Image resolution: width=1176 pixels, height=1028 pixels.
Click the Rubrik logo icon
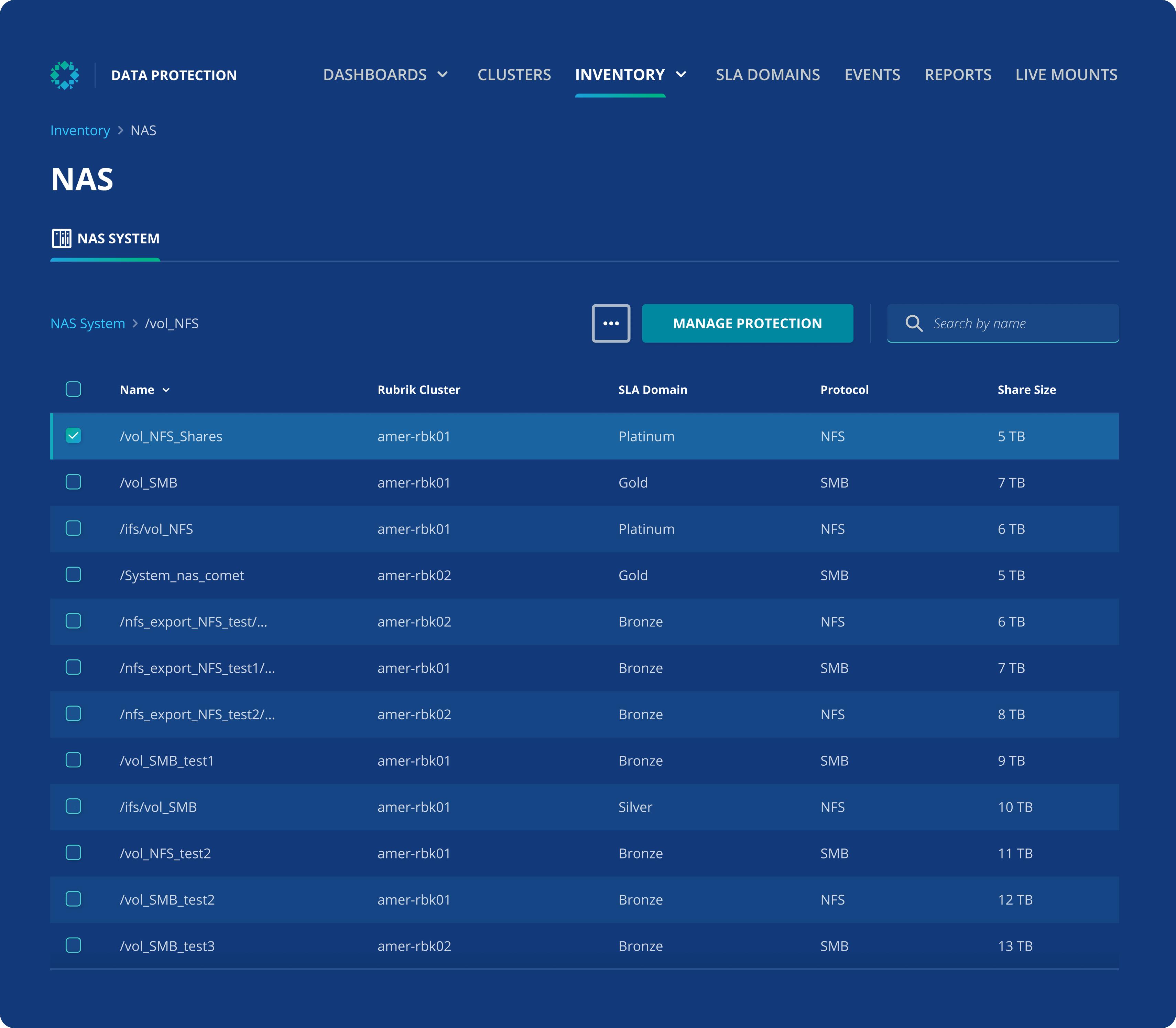65,75
